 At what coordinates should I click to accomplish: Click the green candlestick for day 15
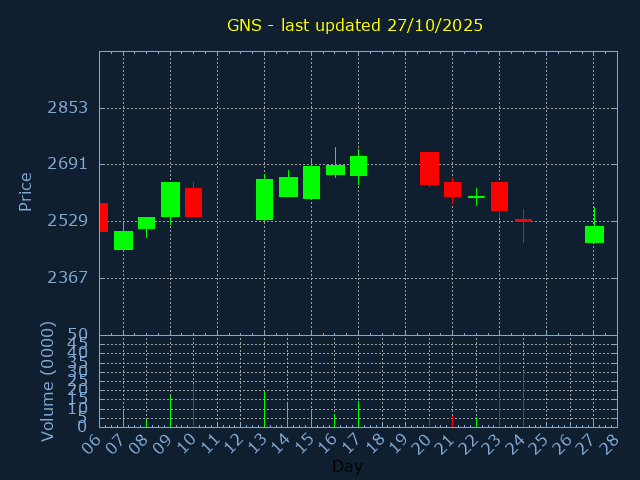311,182
